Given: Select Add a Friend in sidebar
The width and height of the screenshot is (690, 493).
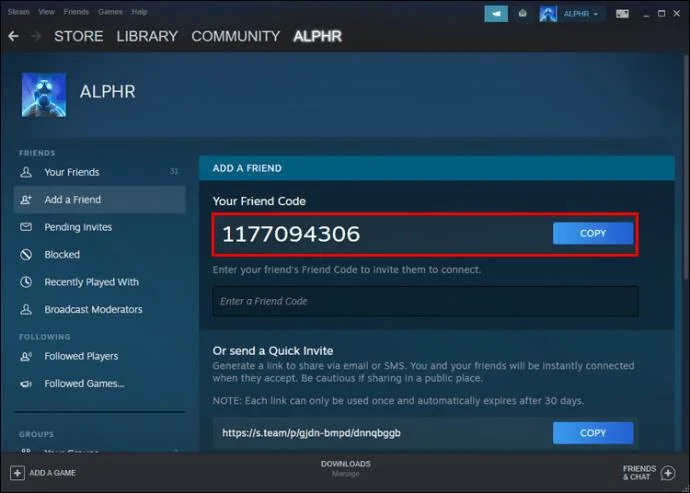Looking at the screenshot, I should (99, 200).
